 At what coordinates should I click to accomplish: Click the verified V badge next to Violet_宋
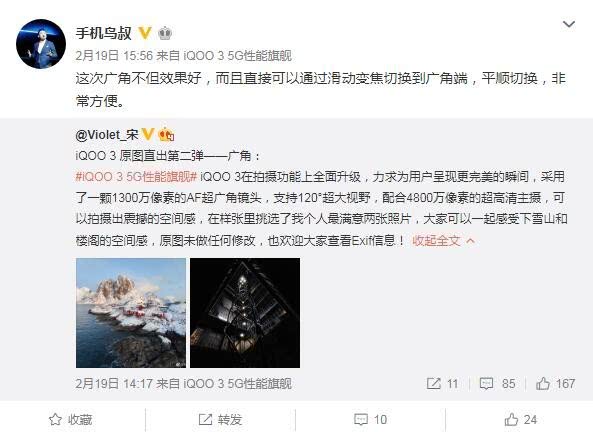(x=148, y=134)
